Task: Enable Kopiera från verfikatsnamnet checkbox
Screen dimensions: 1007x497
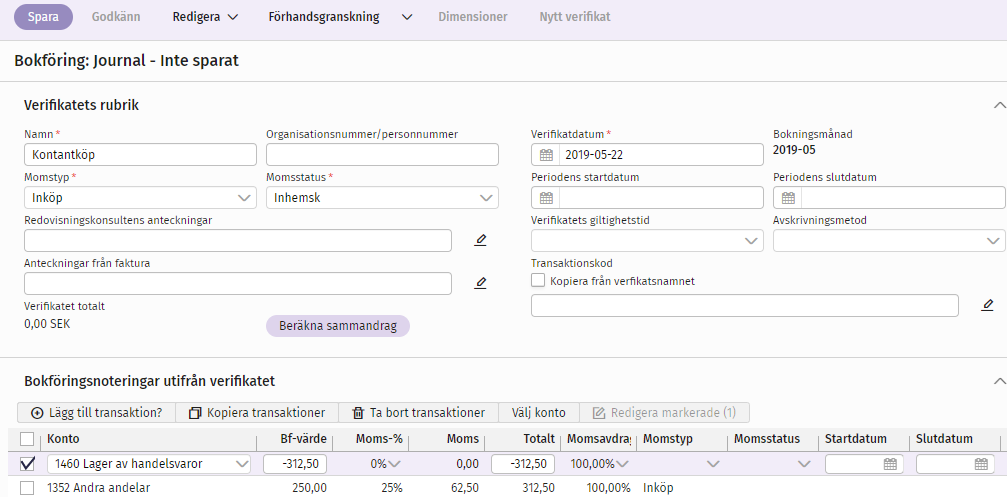Action: 538,280
